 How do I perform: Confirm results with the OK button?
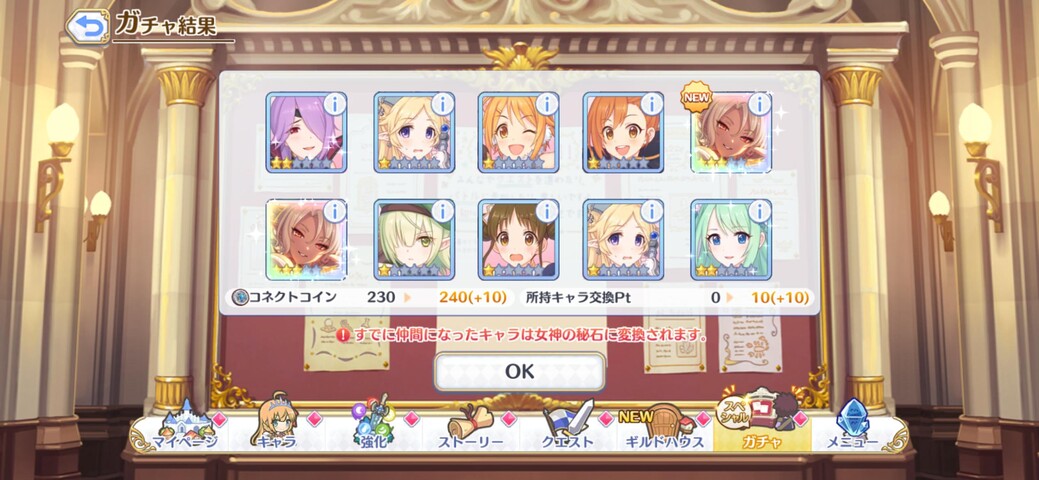tap(520, 372)
